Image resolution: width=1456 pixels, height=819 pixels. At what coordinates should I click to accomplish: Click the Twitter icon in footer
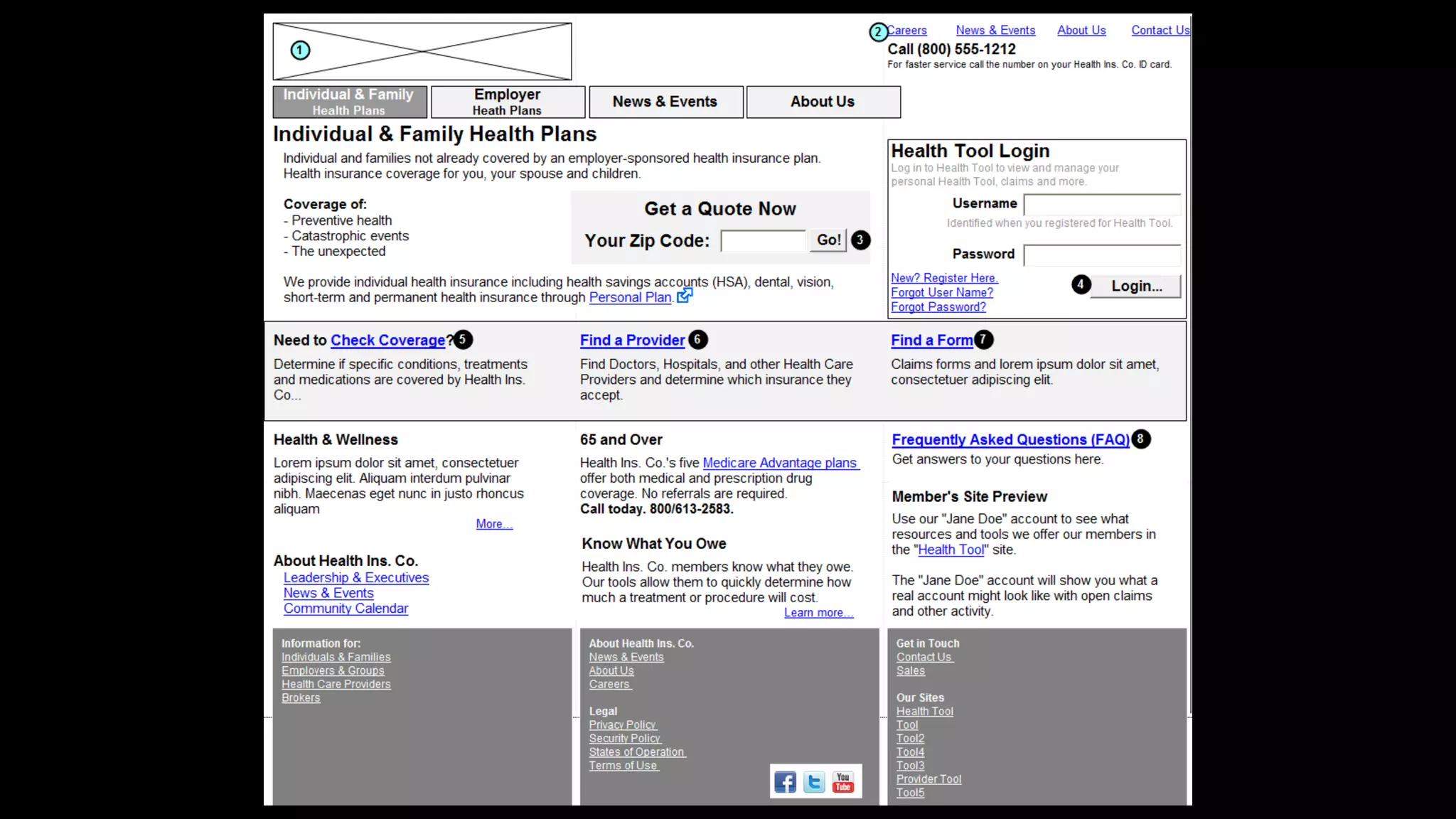point(814,782)
